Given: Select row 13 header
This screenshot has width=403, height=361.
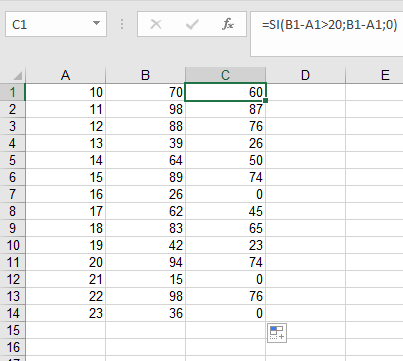Looking at the screenshot, I should (x=12, y=296).
